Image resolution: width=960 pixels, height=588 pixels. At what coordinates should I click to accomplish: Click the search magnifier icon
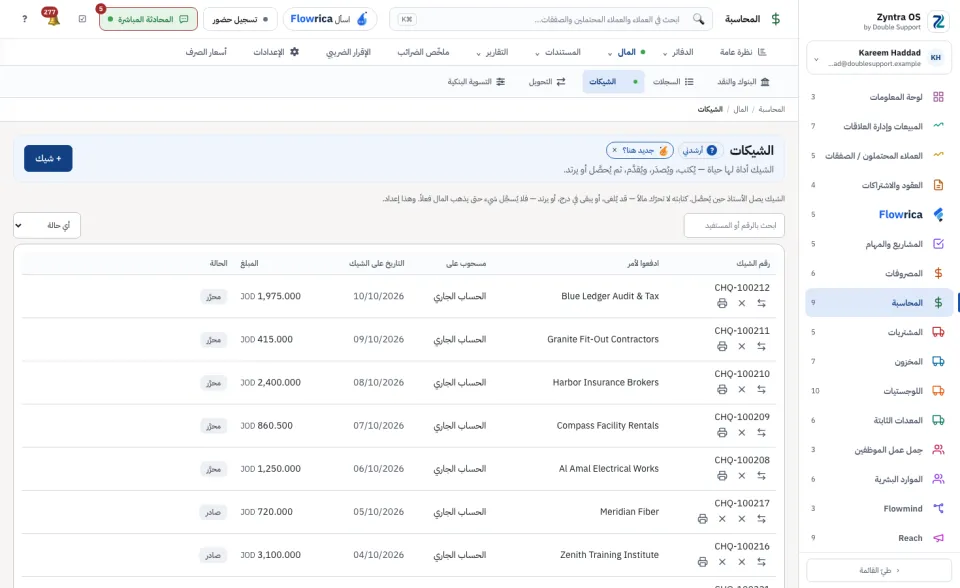click(698, 19)
